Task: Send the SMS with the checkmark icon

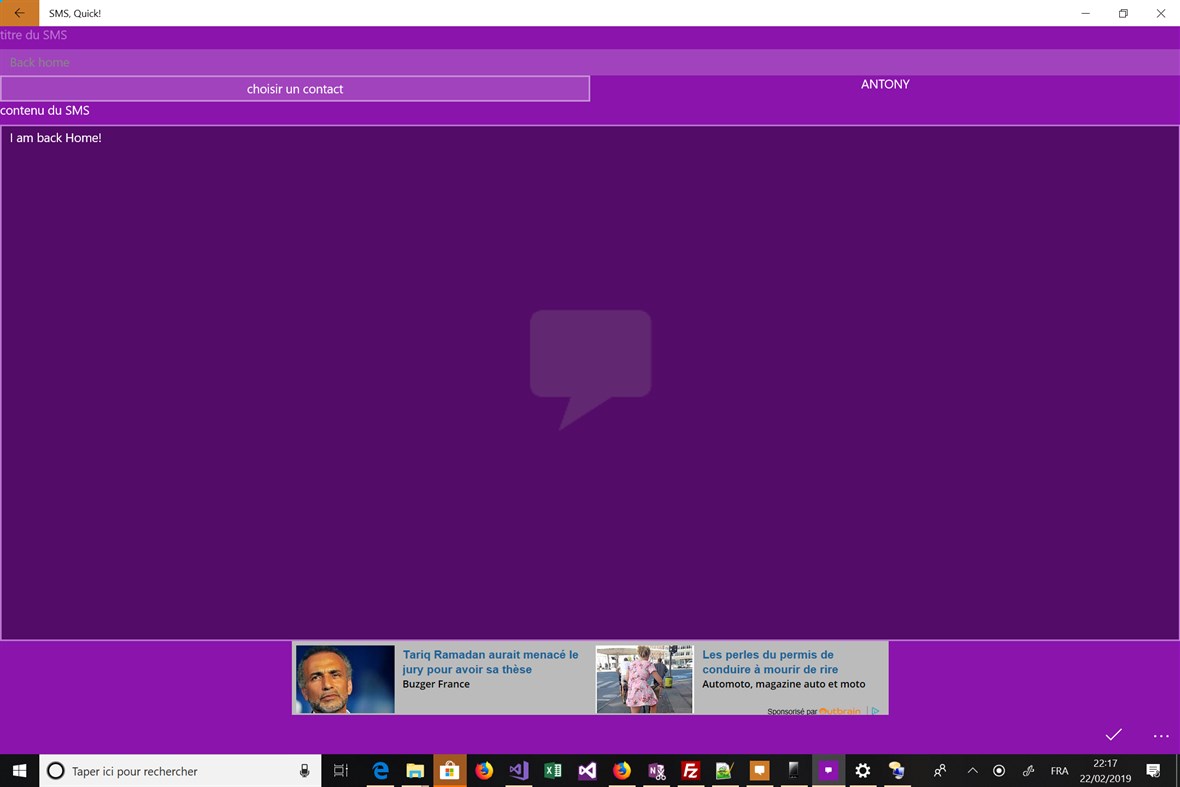Action: coord(1113,735)
